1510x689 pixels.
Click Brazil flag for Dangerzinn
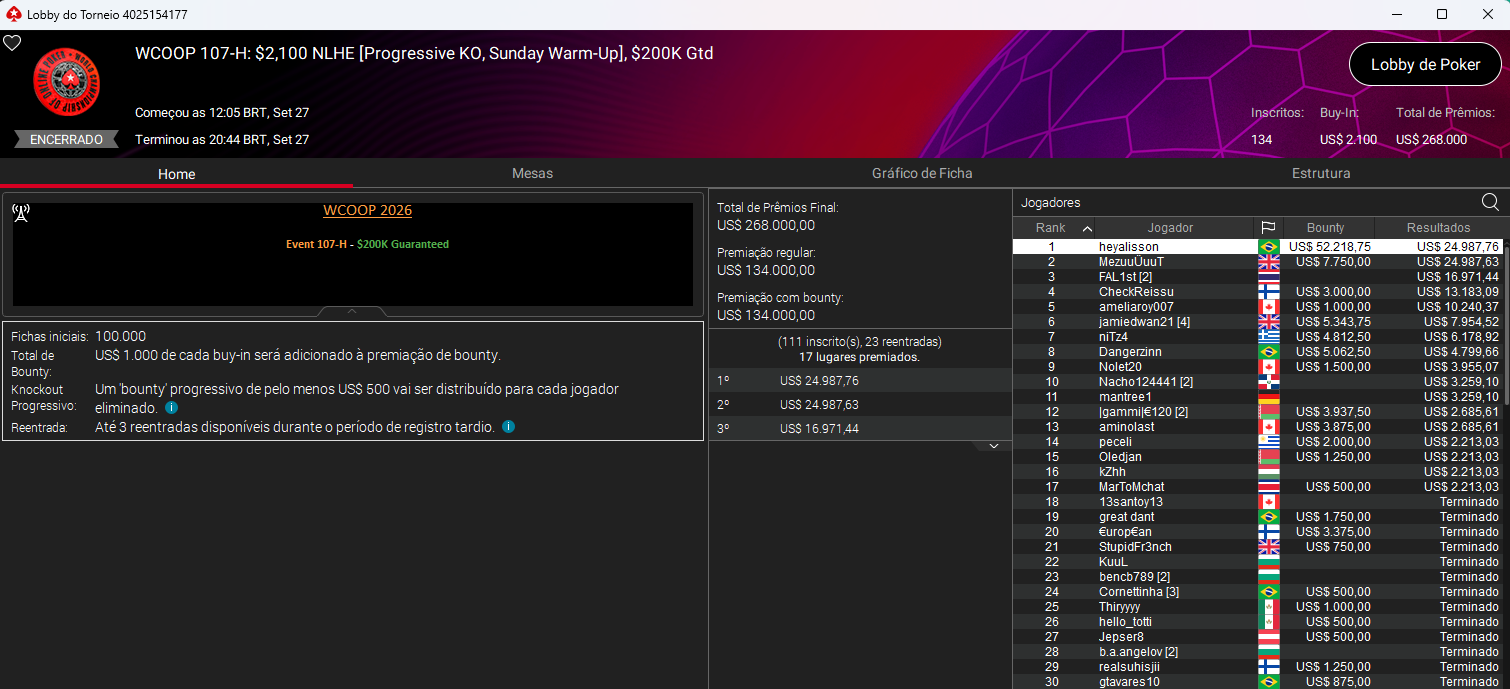[x=1268, y=351]
